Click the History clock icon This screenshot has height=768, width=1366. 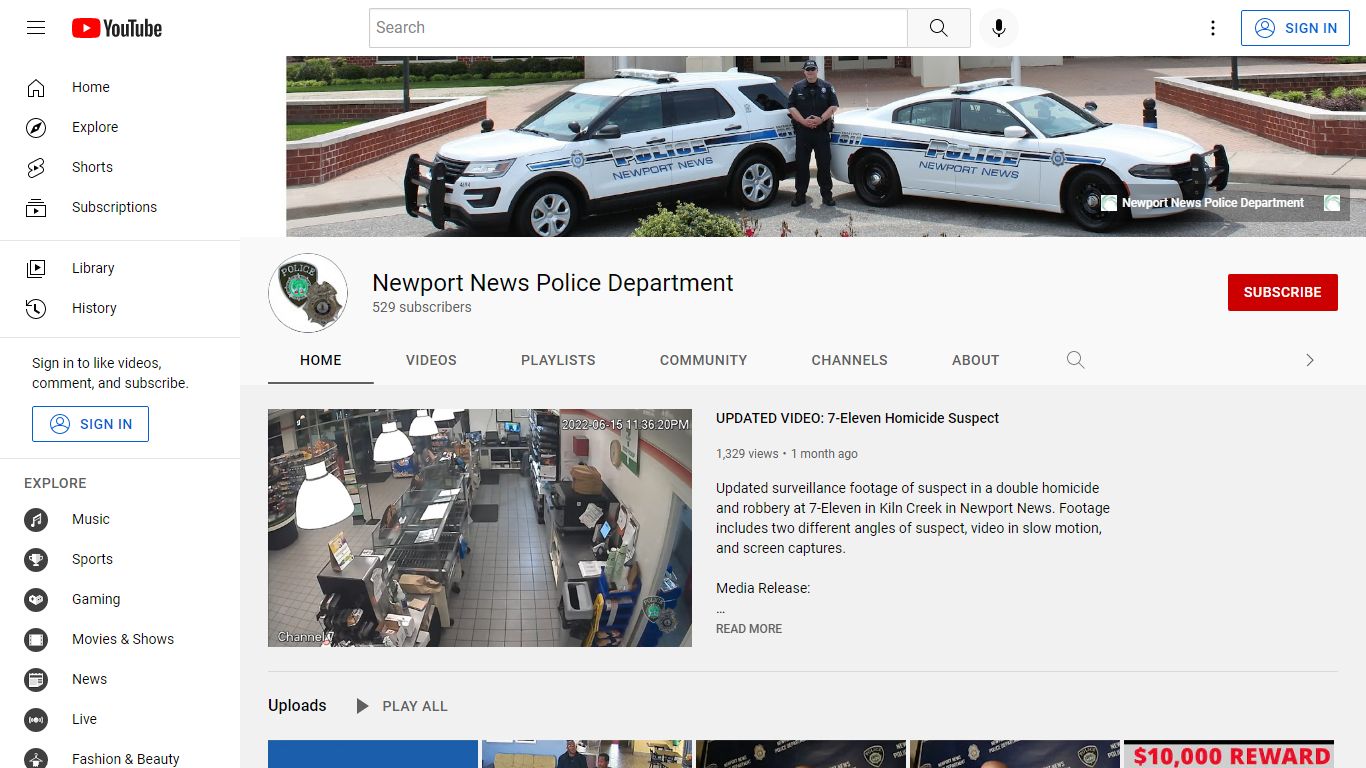36,308
